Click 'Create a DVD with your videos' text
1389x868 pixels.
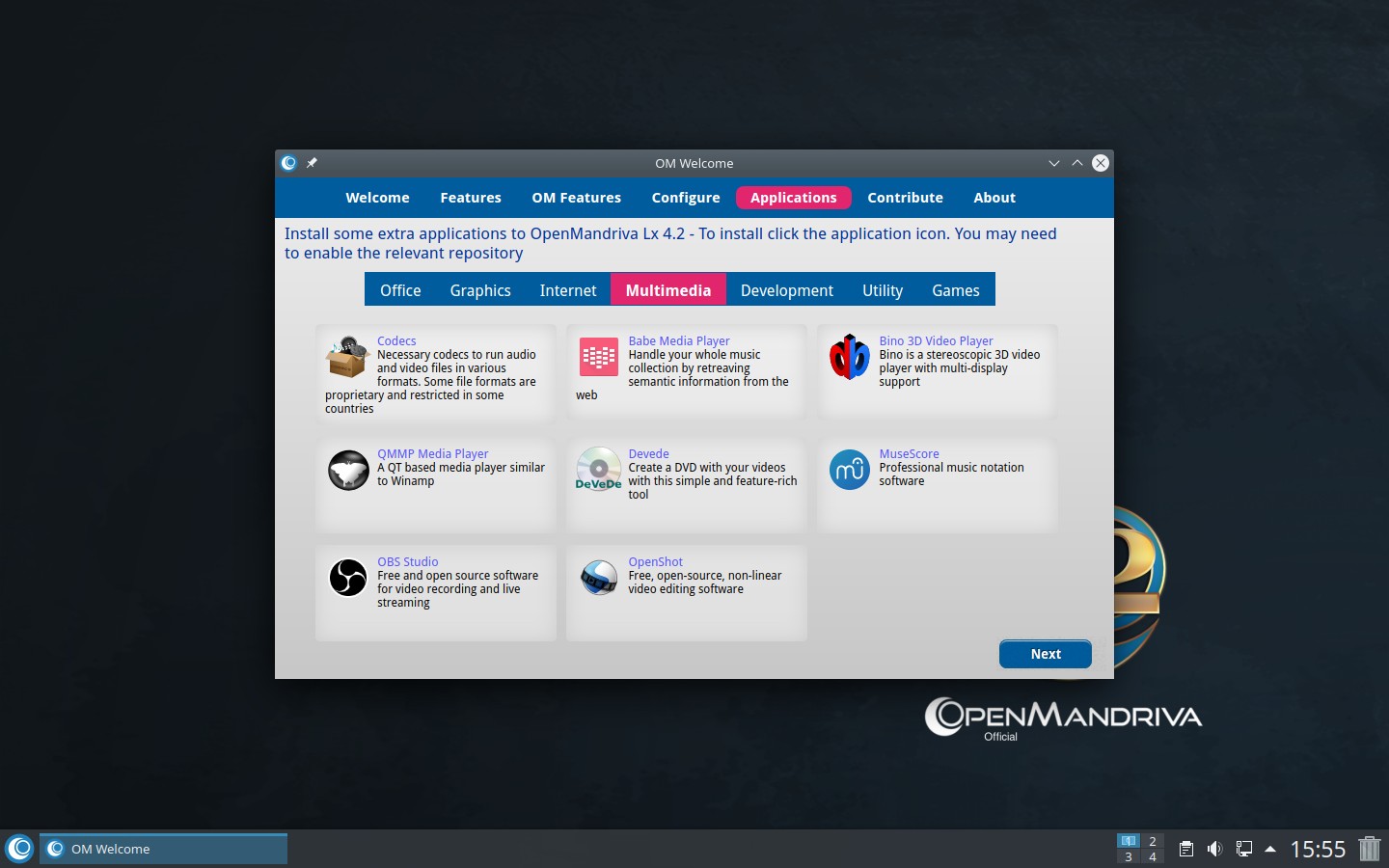tap(713, 481)
